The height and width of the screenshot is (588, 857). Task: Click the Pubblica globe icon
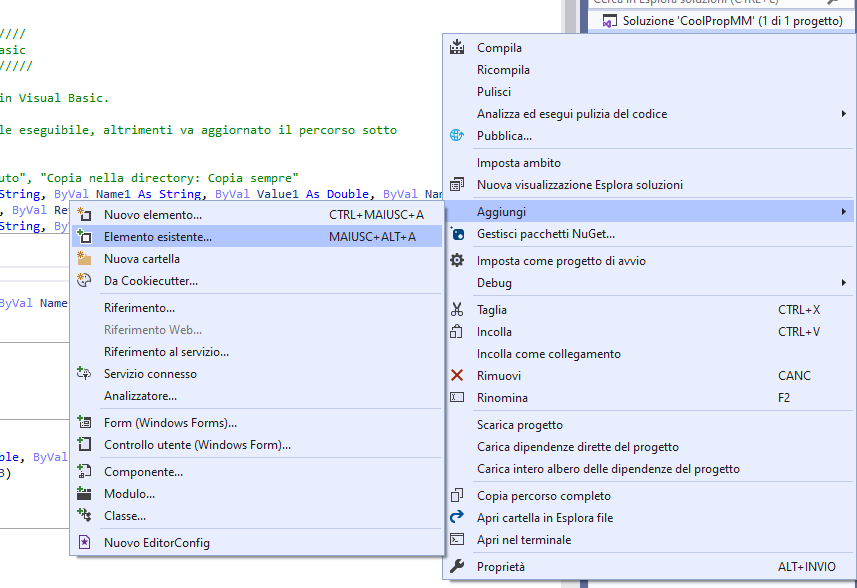[457, 135]
